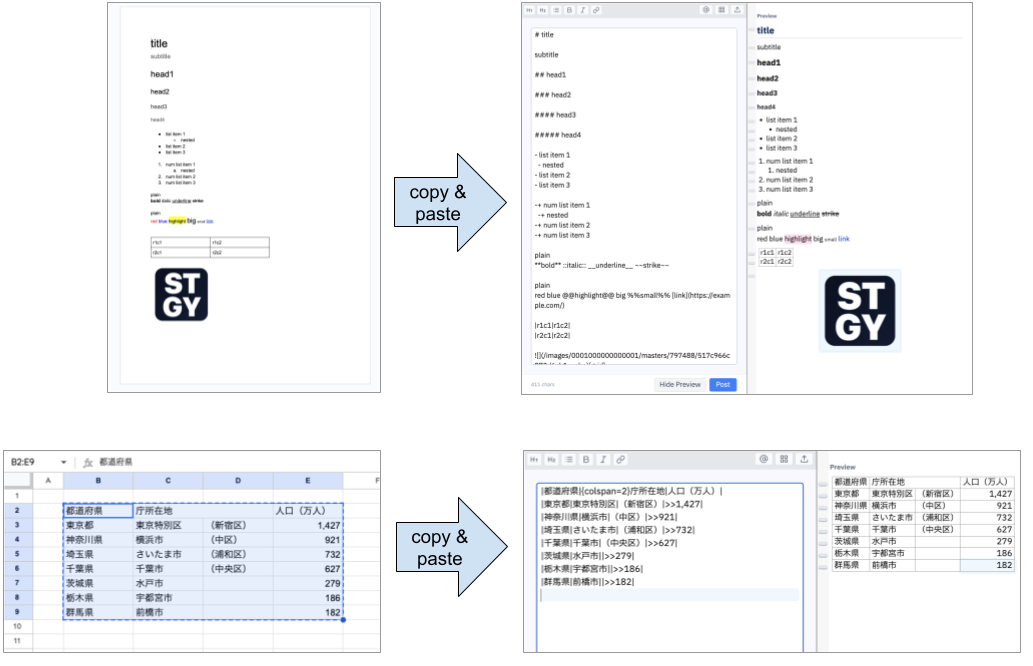
Task: Select column C header in the spreadsheet
Action: click(168, 481)
